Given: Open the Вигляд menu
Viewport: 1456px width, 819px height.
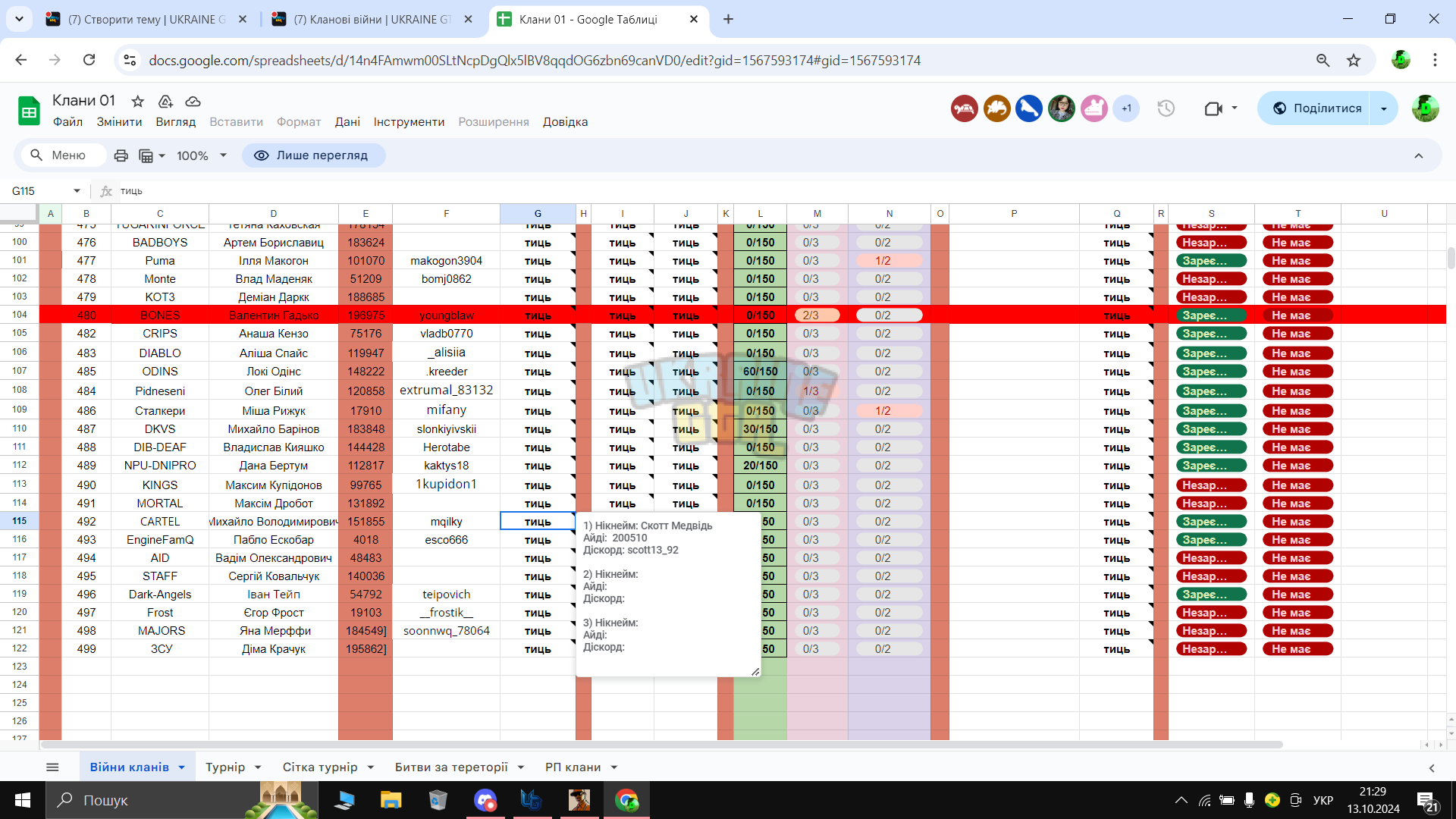Looking at the screenshot, I should click(x=175, y=122).
